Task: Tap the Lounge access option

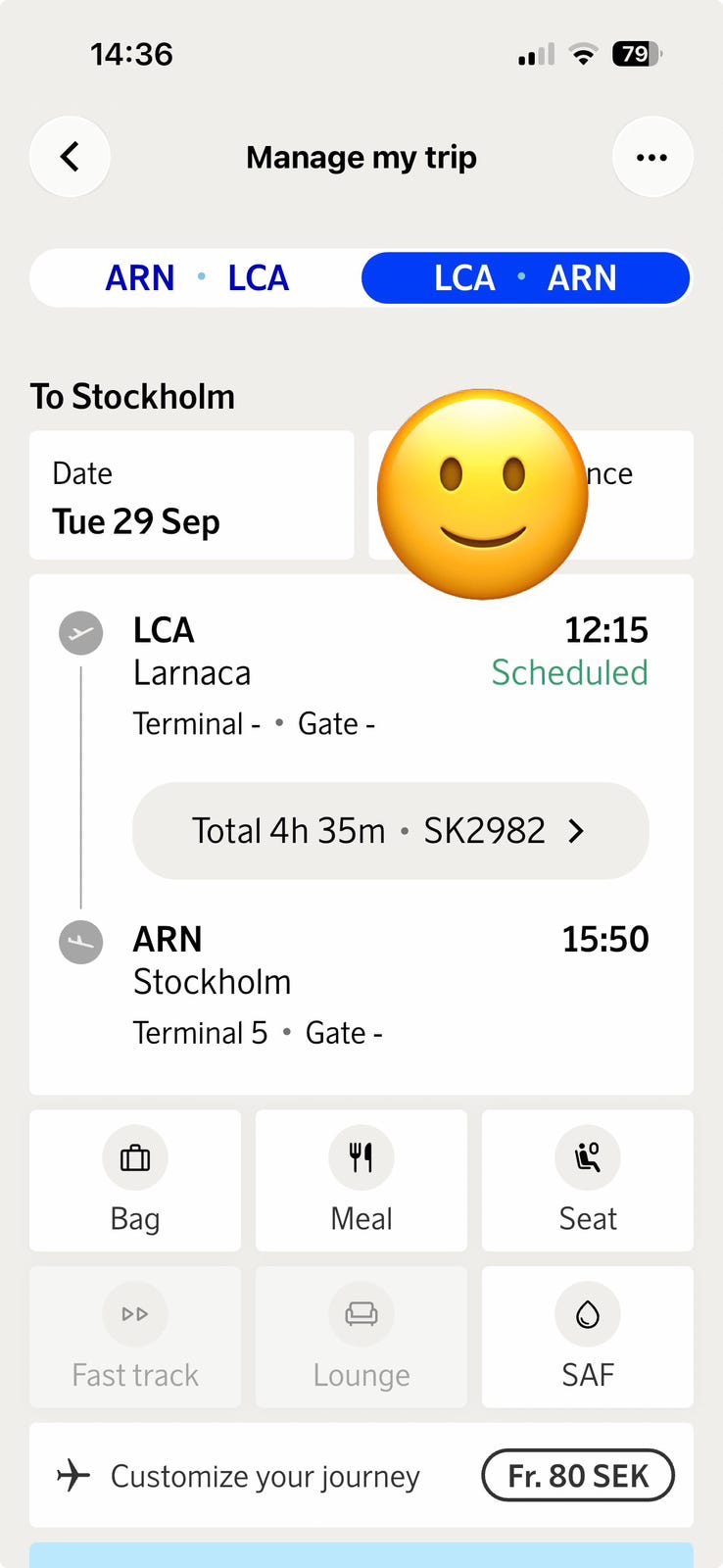Action: coord(361,1337)
